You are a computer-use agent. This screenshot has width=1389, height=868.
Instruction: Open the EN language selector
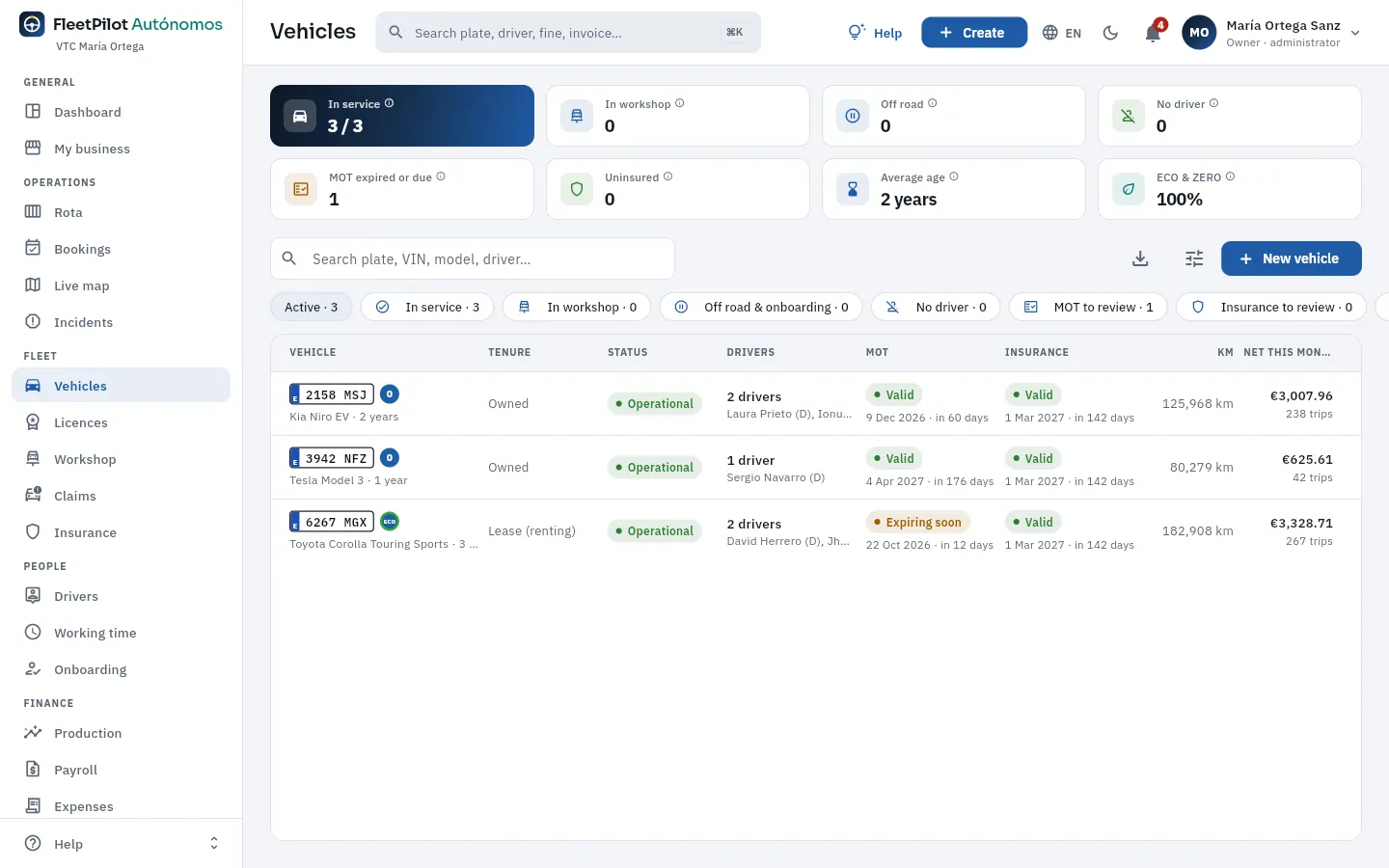coord(1062,33)
